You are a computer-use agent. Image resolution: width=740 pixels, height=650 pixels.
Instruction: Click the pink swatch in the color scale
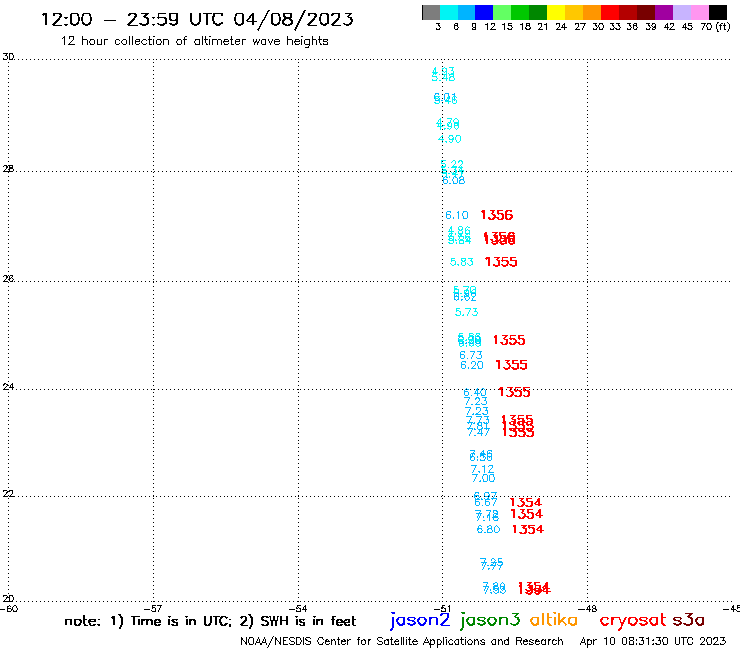(699, 12)
